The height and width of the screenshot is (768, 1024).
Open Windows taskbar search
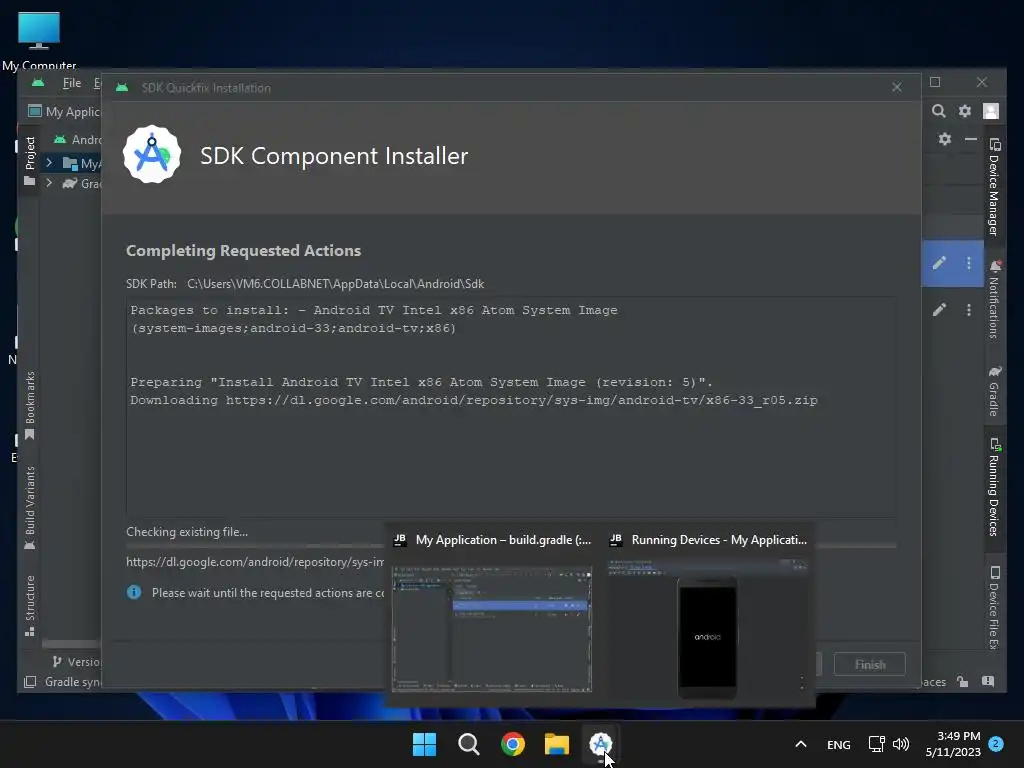coord(469,744)
